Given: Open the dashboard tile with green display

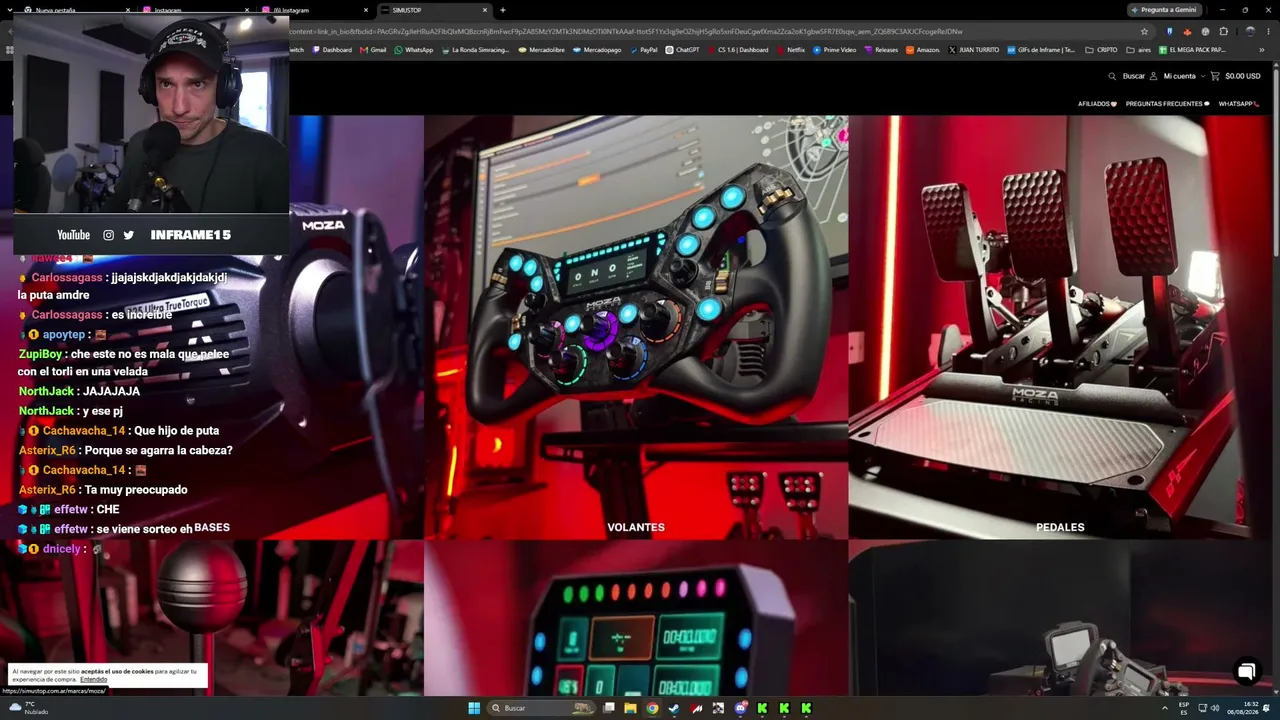Looking at the screenshot, I should [x=636, y=618].
